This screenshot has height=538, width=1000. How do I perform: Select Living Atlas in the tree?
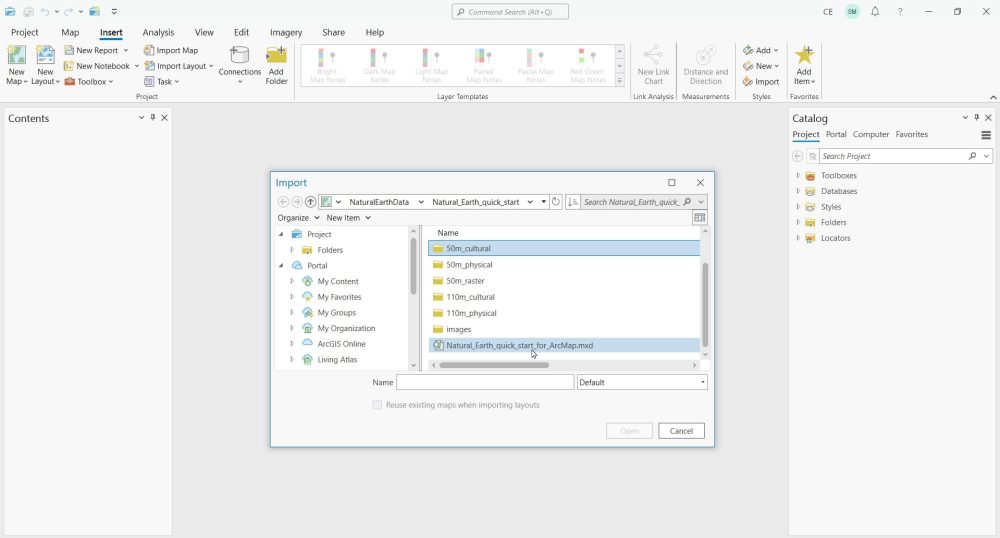tap(337, 360)
